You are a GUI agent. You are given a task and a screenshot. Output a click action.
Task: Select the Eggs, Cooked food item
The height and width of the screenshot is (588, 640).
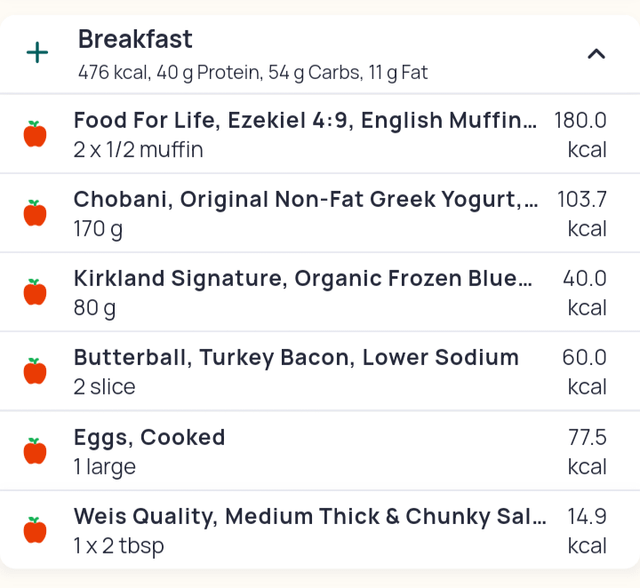320,451
